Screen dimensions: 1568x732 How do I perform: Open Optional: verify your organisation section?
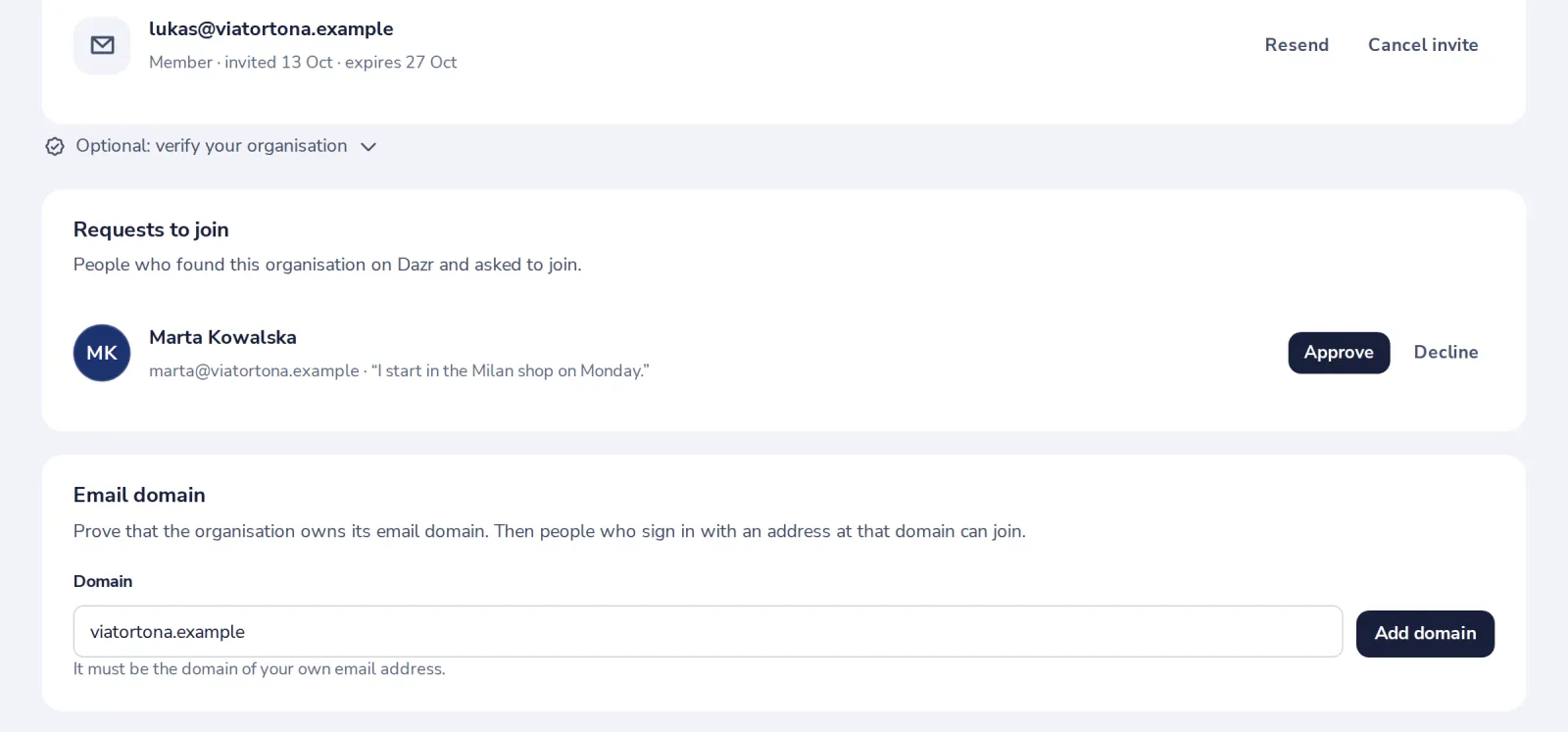pyautogui.click(x=212, y=146)
